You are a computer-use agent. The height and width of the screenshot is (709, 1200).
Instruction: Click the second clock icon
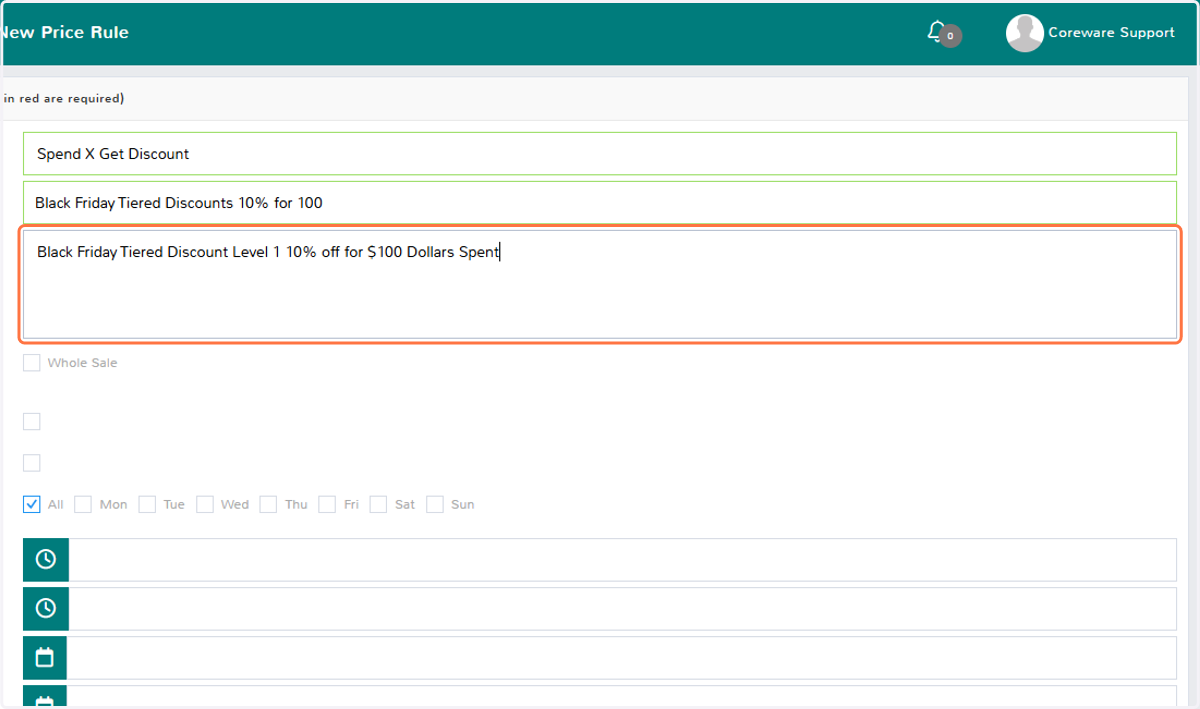[45, 608]
